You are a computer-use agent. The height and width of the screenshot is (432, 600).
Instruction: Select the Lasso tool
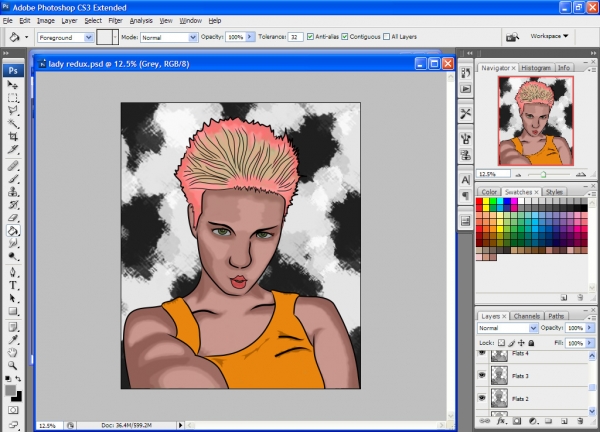pyautogui.click(x=13, y=110)
